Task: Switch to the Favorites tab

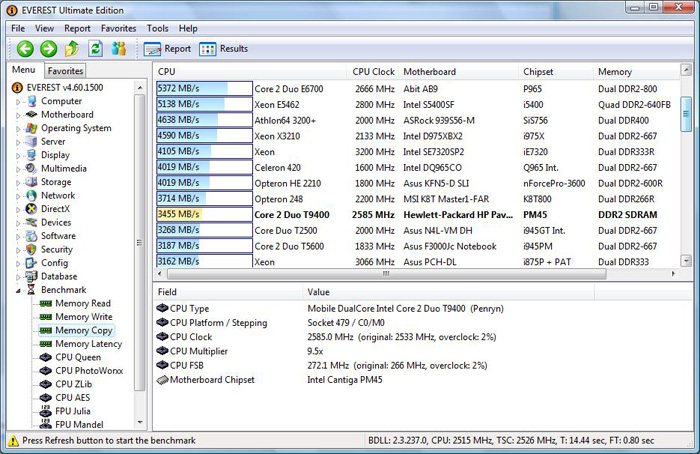Action: pyautogui.click(x=66, y=72)
